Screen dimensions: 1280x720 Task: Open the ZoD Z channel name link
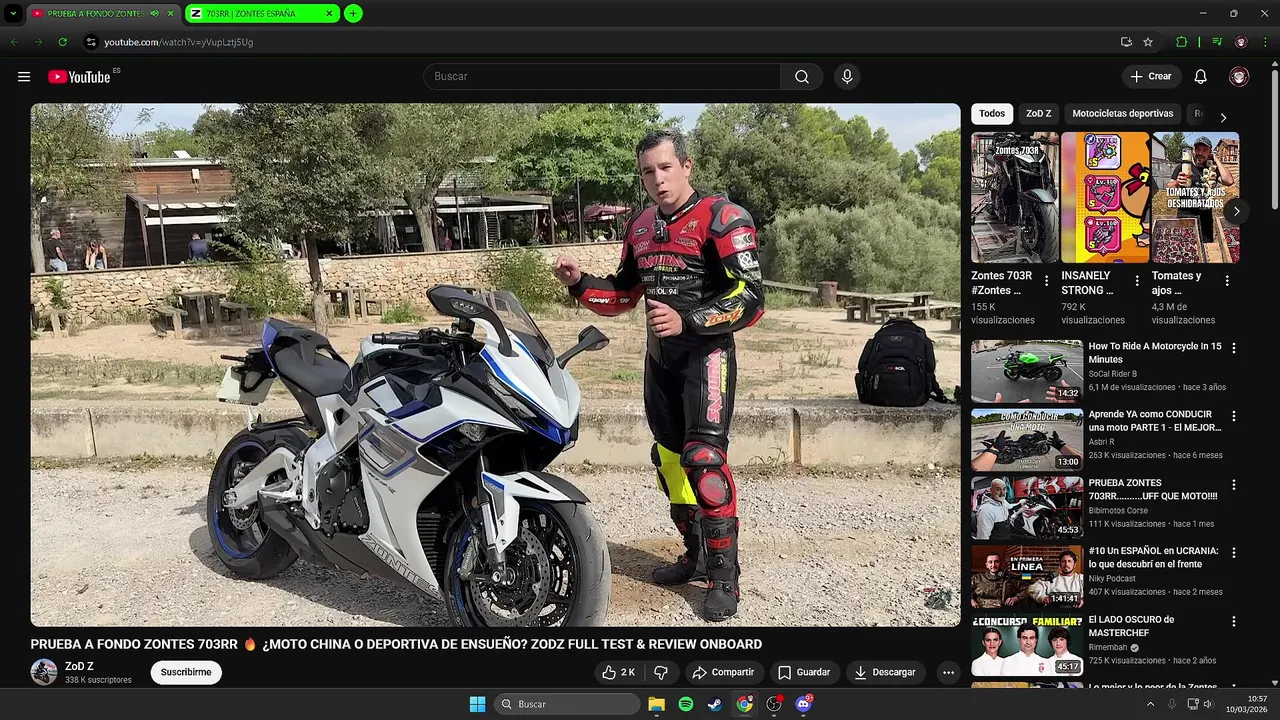pos(79,666)
